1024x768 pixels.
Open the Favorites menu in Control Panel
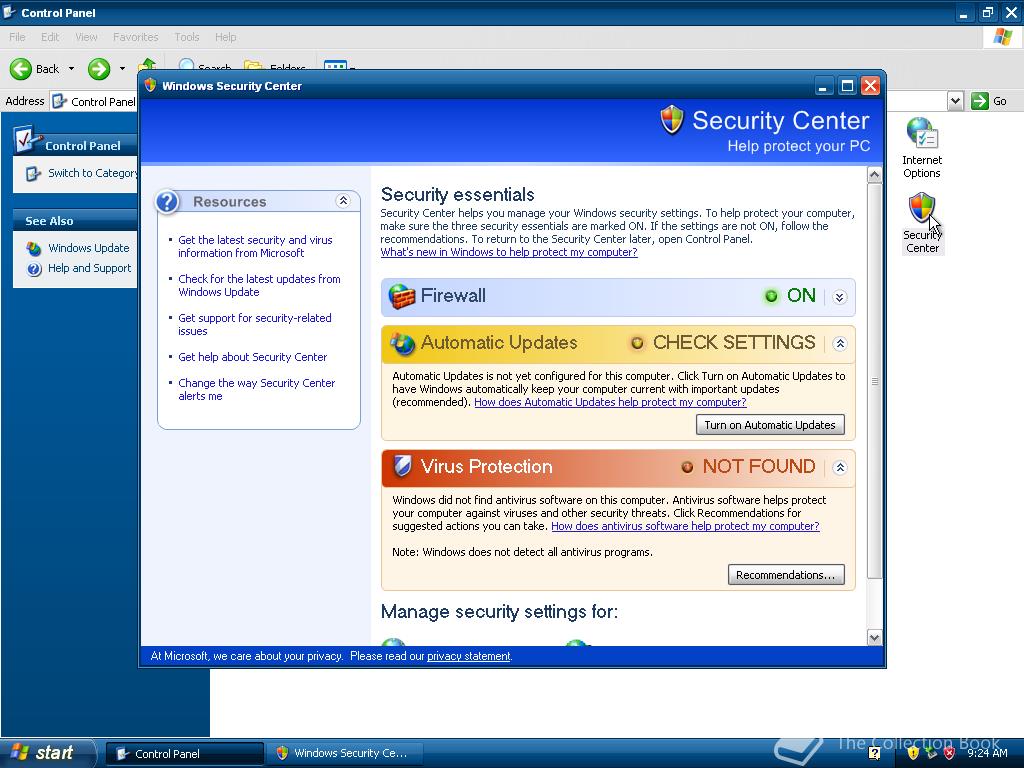pos(136,37)
